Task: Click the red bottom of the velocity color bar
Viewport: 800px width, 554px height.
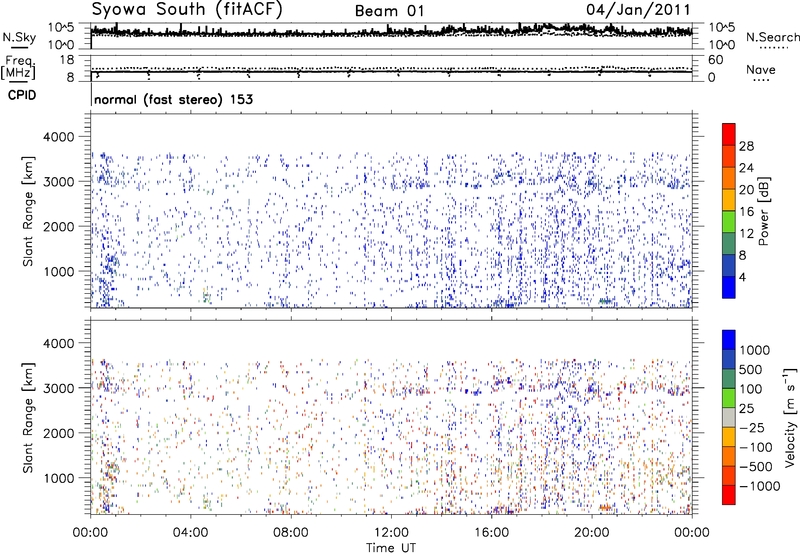Action: [x=729, y=495]
